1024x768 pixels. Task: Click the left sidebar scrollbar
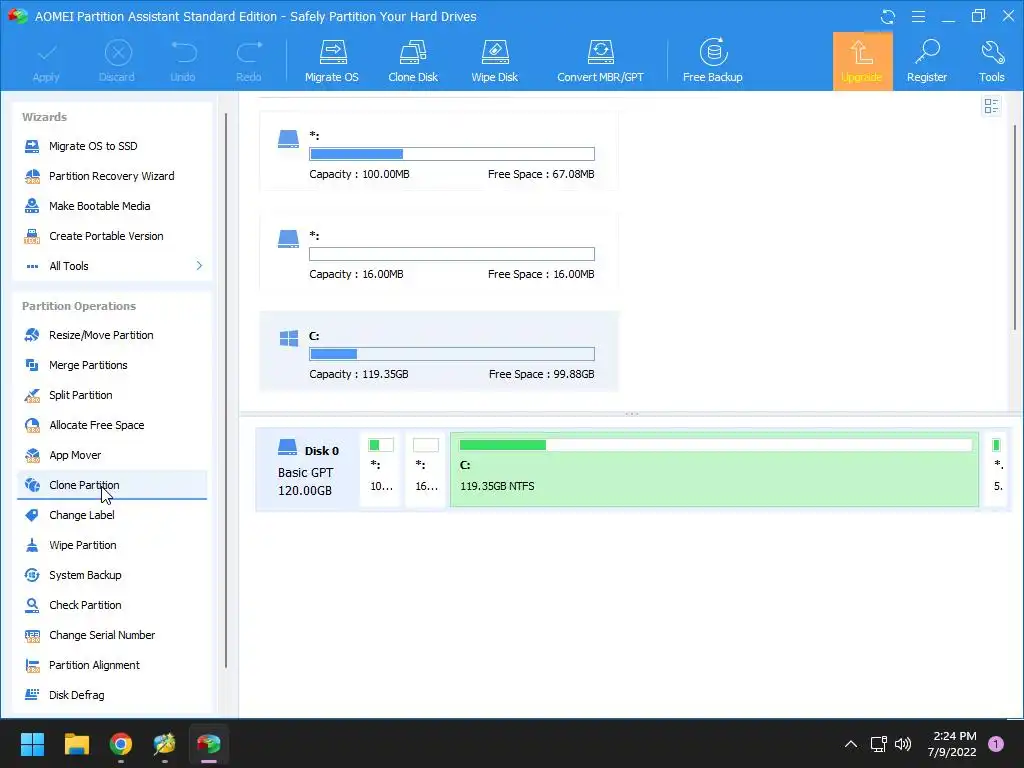coord(226,391)
